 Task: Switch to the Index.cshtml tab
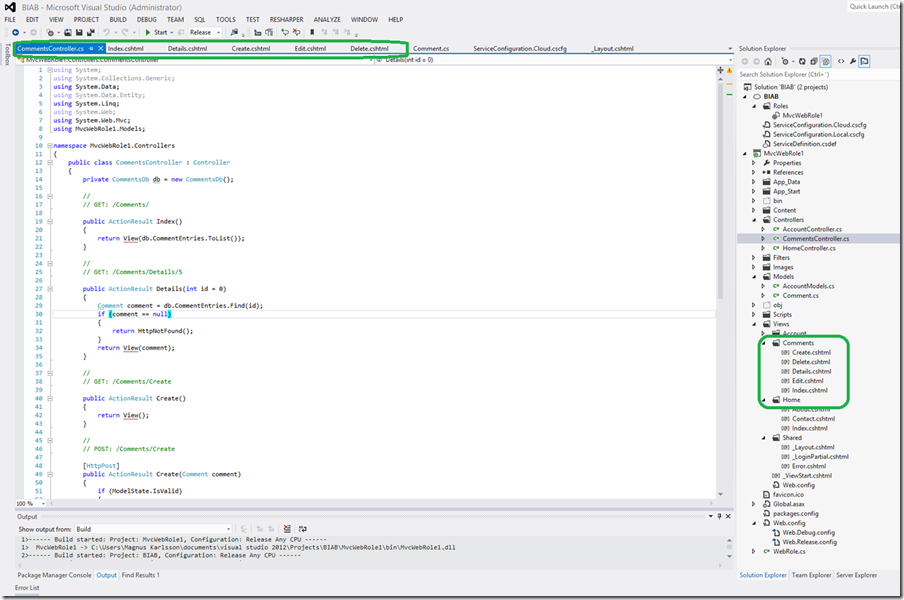click(x=126, y=48)
